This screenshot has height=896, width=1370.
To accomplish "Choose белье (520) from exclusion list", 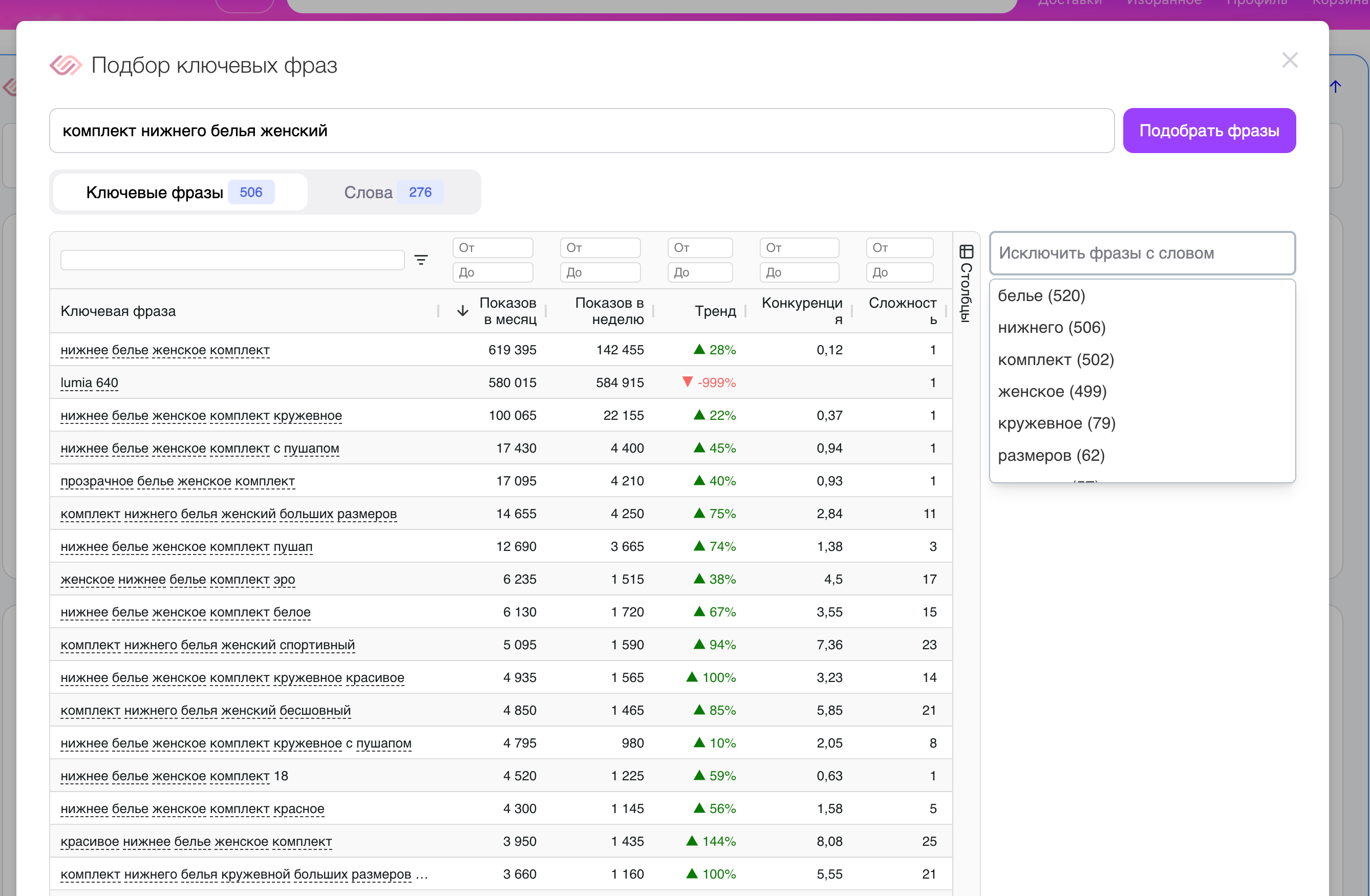I will (1041, 295).
